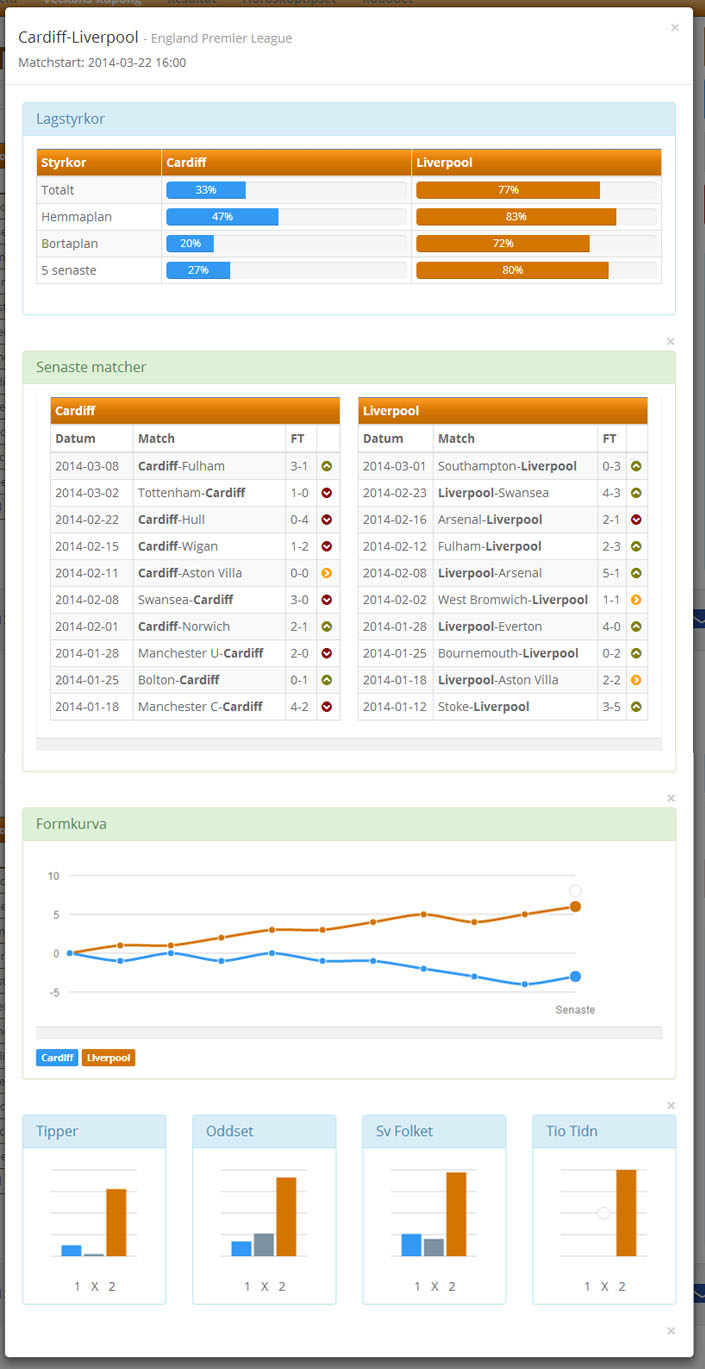The image size is (705, 1369).
Task: Click the loss icon for Swansea-Cardiff row
Action: (x=327, y=600)
